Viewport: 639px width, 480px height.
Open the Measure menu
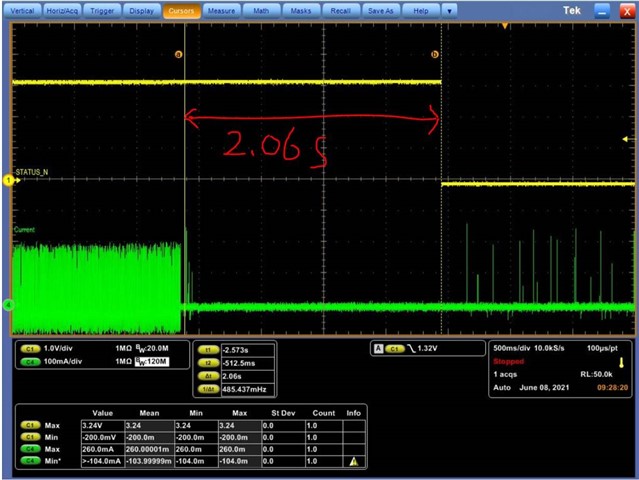click(221, 11)
